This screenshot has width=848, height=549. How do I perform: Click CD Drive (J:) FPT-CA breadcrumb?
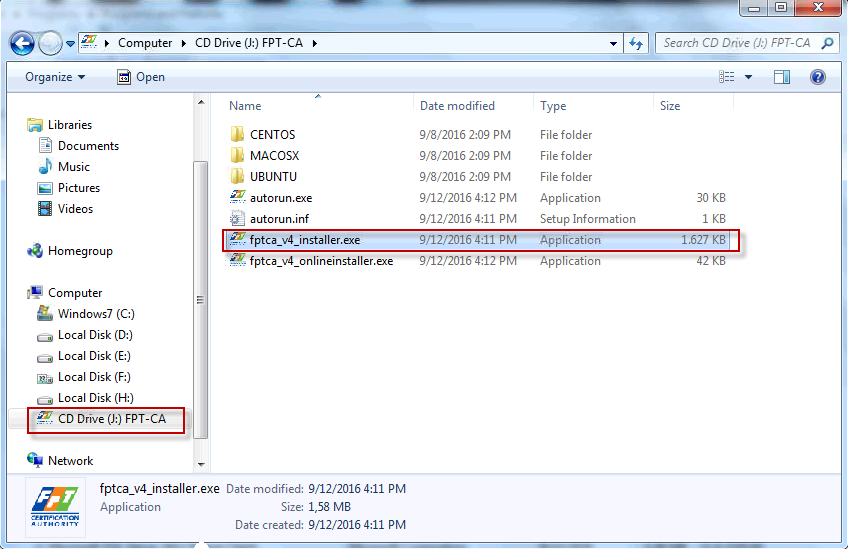[x=249, y=43]
